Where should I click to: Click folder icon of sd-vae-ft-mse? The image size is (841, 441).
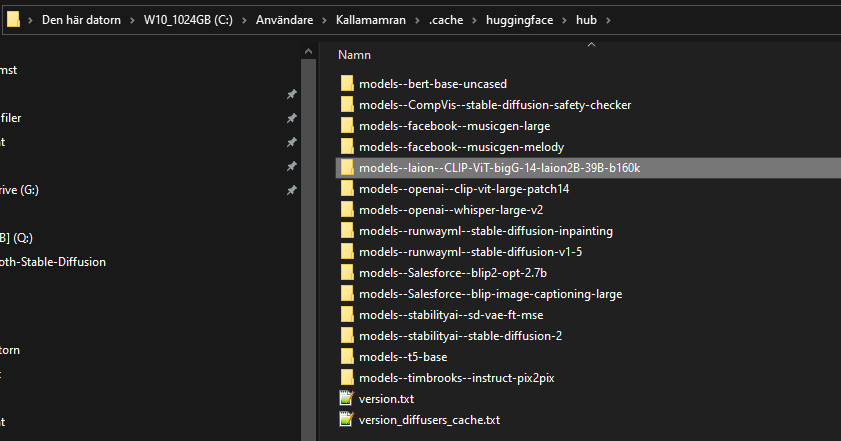[x=347, y=314]
